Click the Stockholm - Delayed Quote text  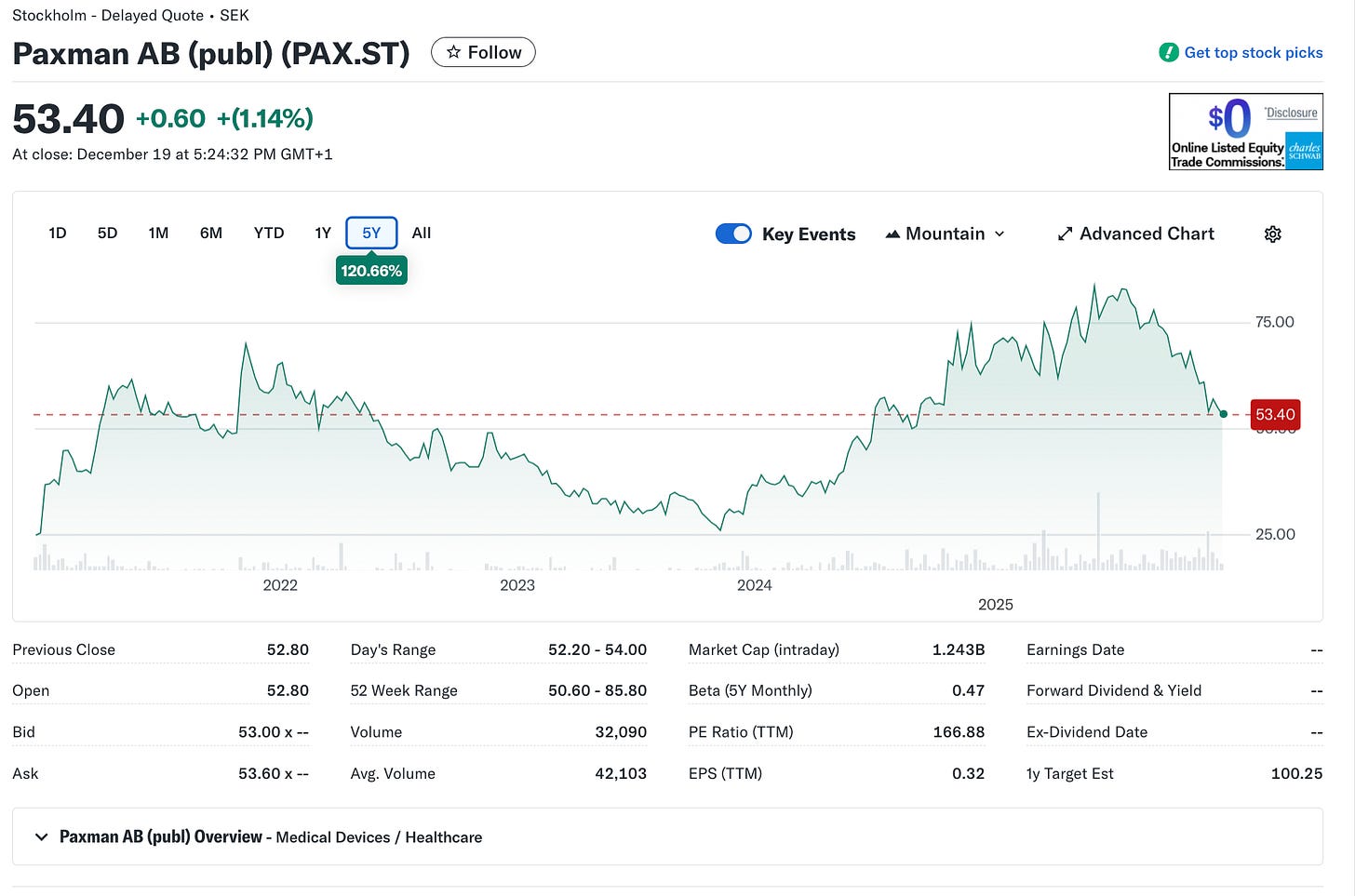pos(108,15)
